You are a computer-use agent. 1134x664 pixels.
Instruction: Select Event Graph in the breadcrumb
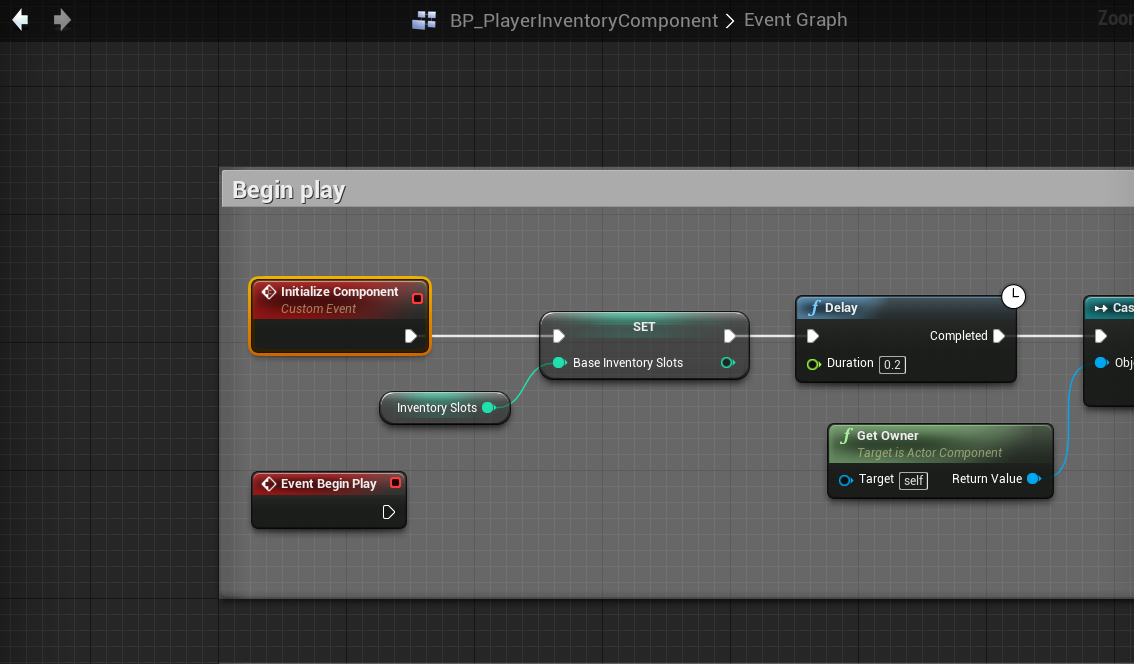pyautogui.click(x=795, y=20)
